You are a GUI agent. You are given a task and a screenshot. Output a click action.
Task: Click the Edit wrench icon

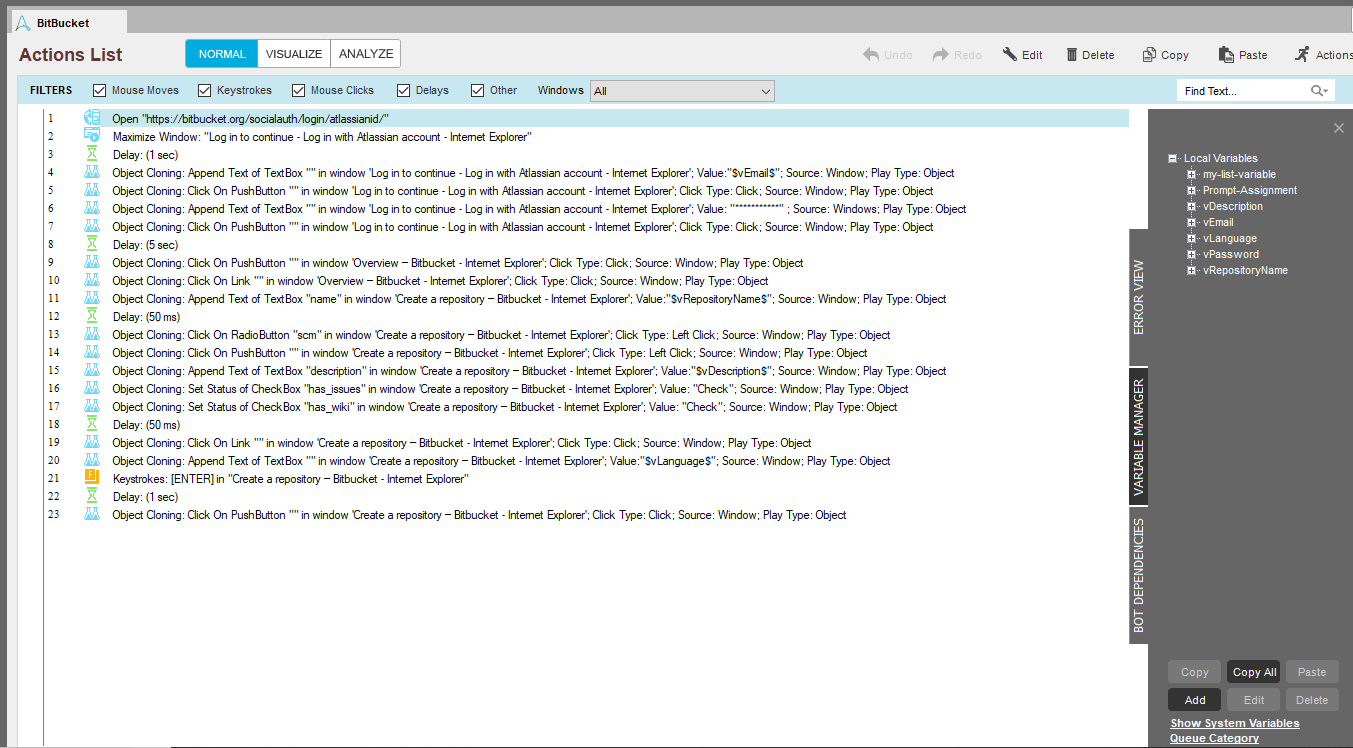(x=1010, y=55)
